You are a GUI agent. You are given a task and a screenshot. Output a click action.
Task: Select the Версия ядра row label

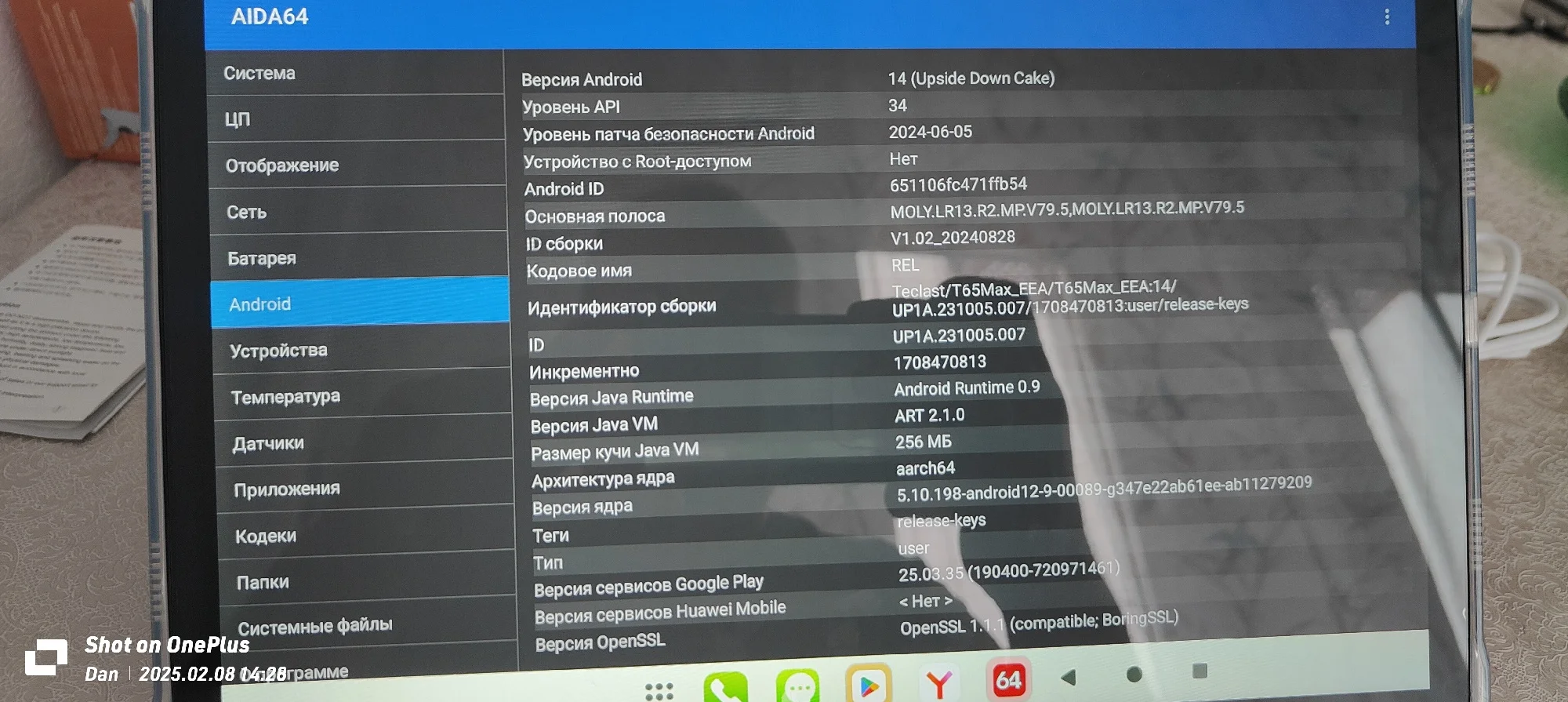[x=583, y=507]
